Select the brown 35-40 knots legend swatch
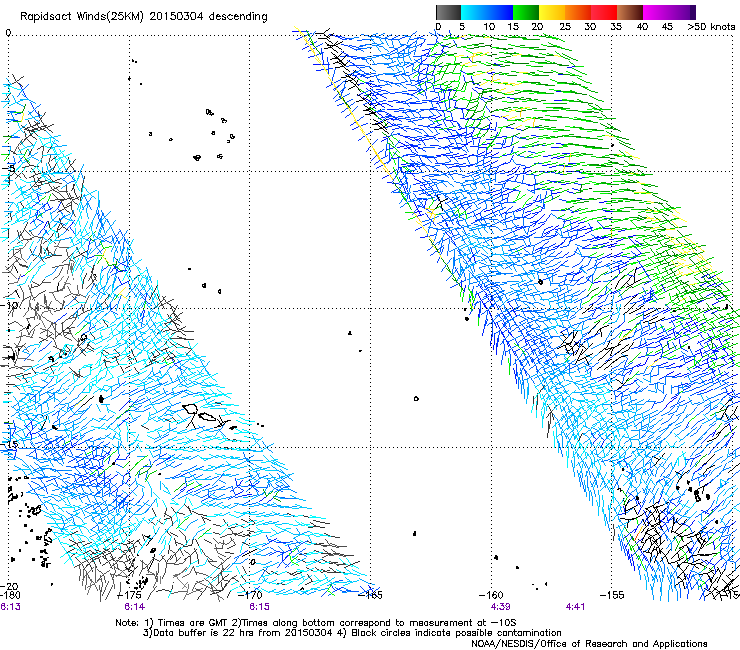The height and width of the screenshot is (650, 740). tap(630, 12)
